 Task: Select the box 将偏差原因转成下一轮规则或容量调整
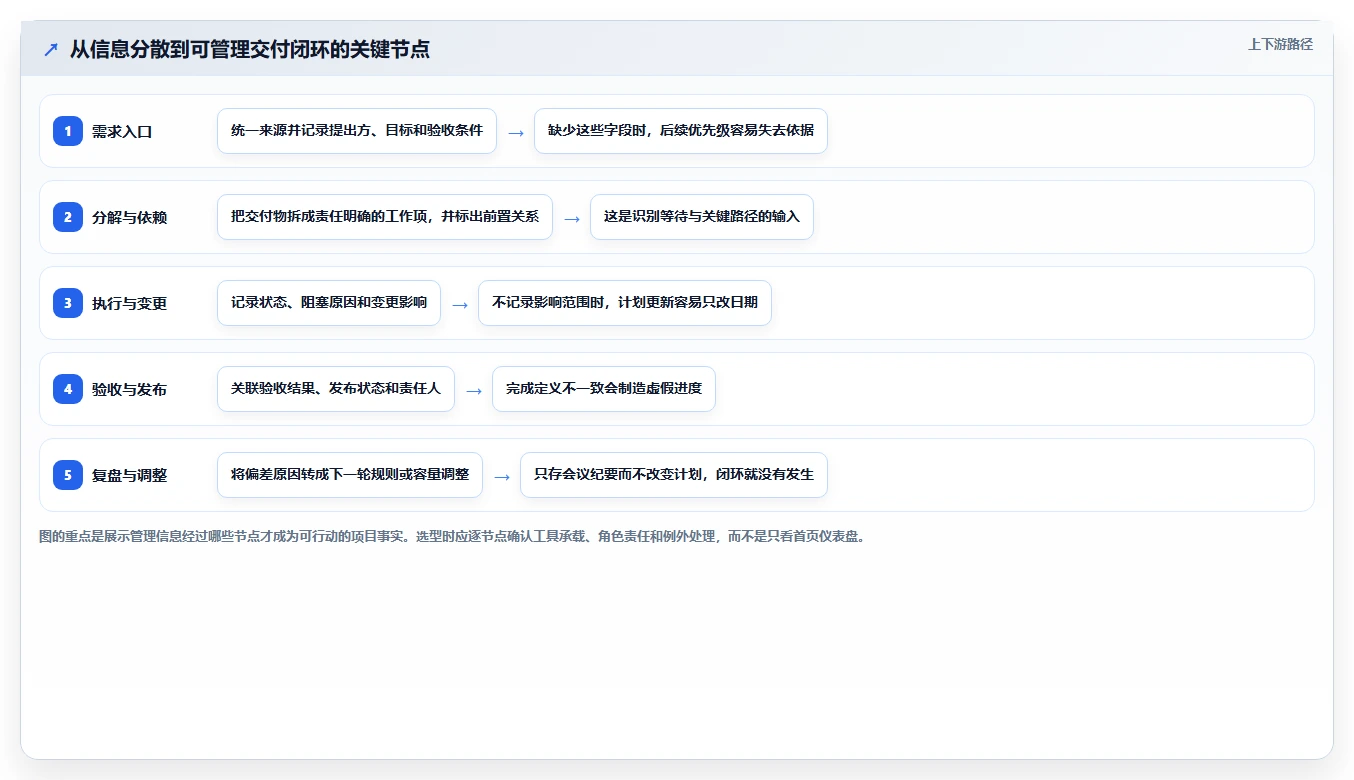[350, 475]
